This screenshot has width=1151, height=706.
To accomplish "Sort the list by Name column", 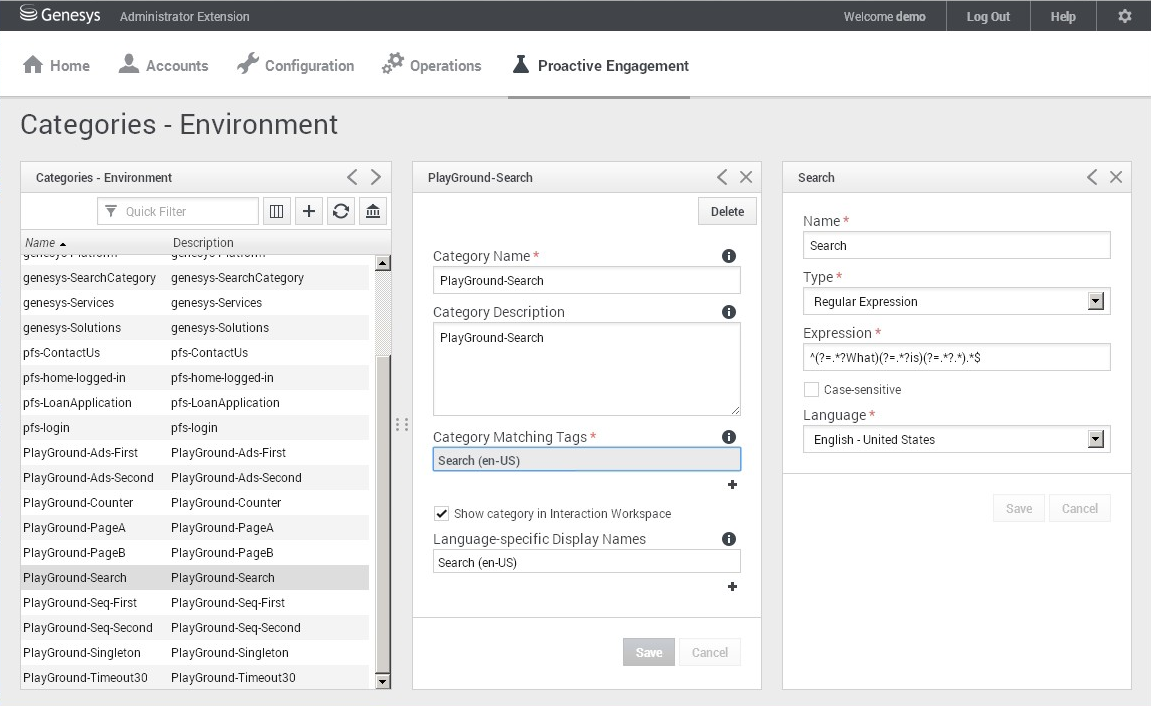I will pos(41,243).
